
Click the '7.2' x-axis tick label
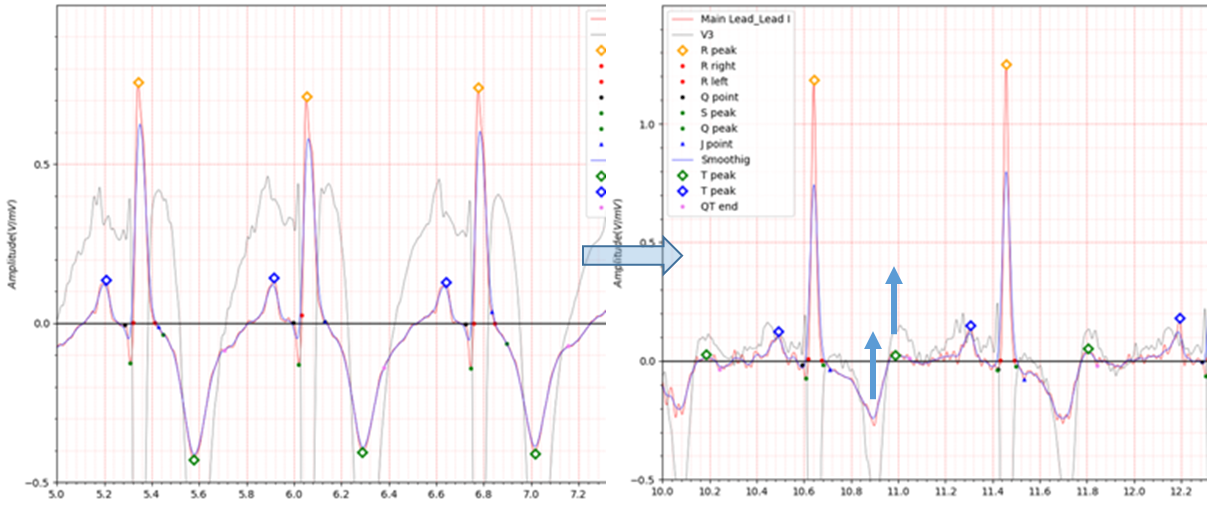point(579,494)
